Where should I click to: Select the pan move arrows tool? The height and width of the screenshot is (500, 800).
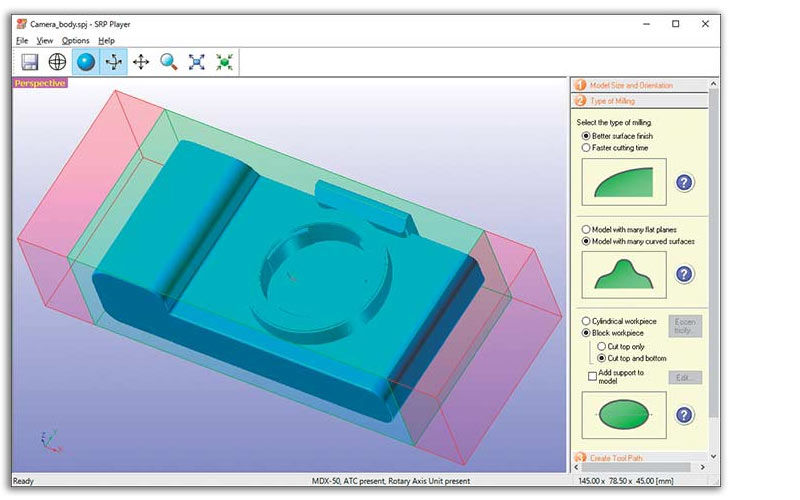141,62
